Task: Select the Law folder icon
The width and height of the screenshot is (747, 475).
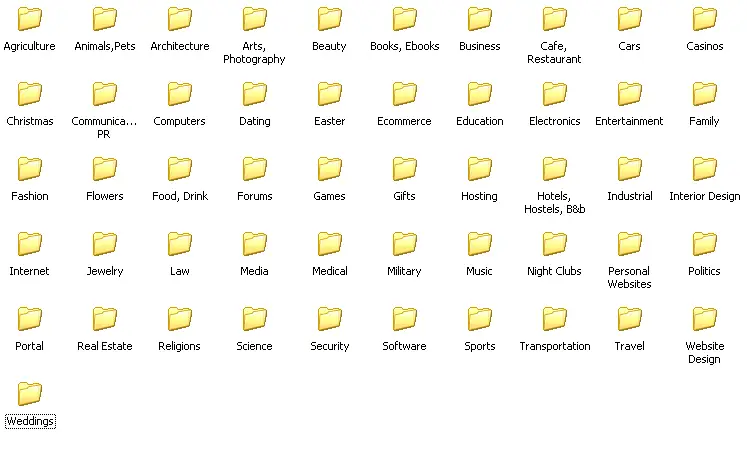Action: [180, 244]
